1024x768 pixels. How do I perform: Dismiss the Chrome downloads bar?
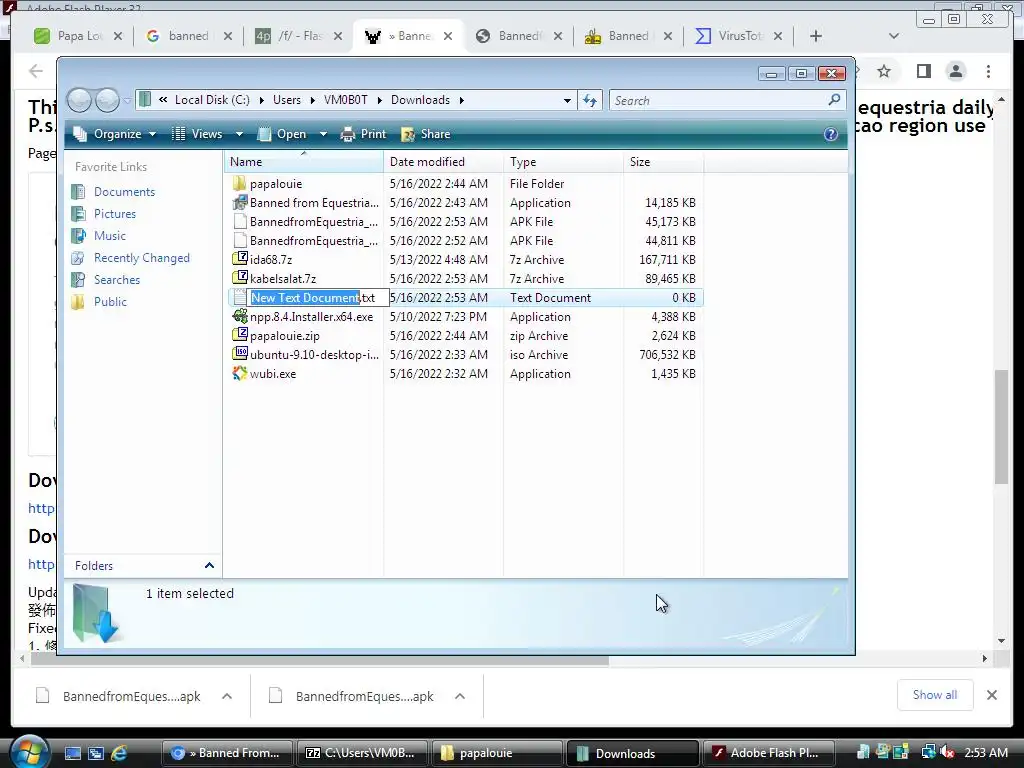tap(992, 696)
